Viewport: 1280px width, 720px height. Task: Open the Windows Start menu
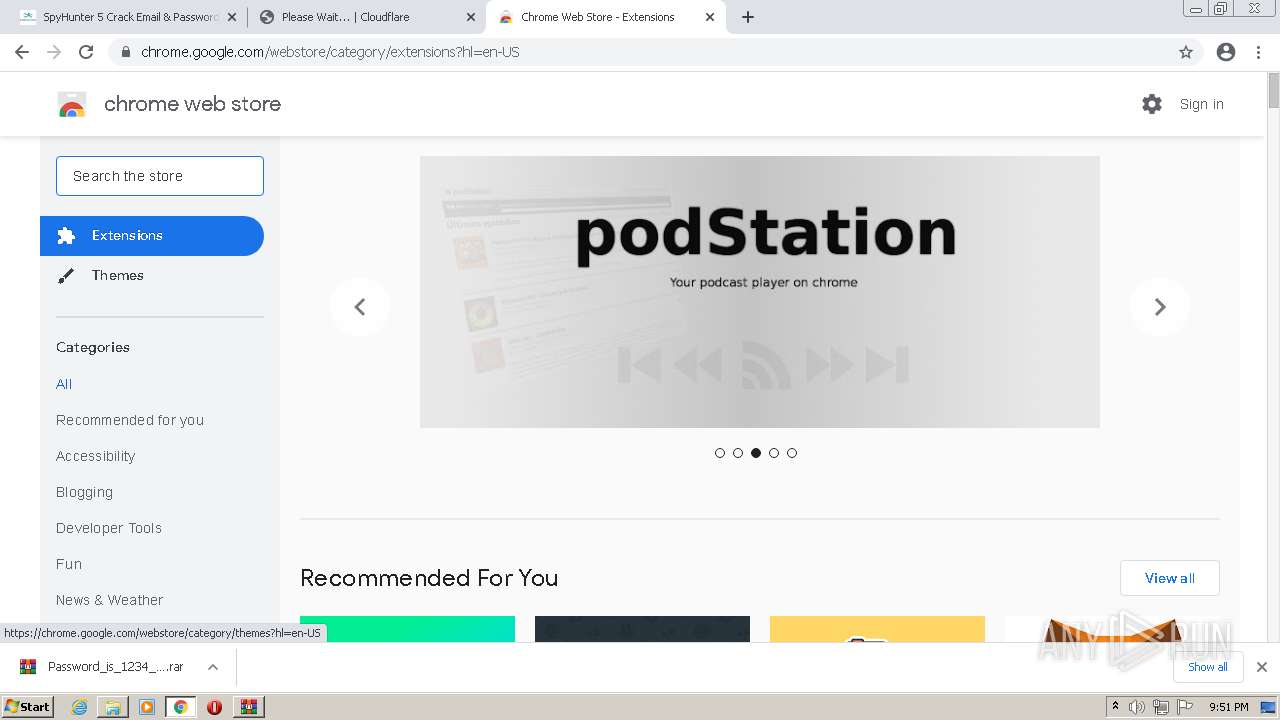pos(28,706)
